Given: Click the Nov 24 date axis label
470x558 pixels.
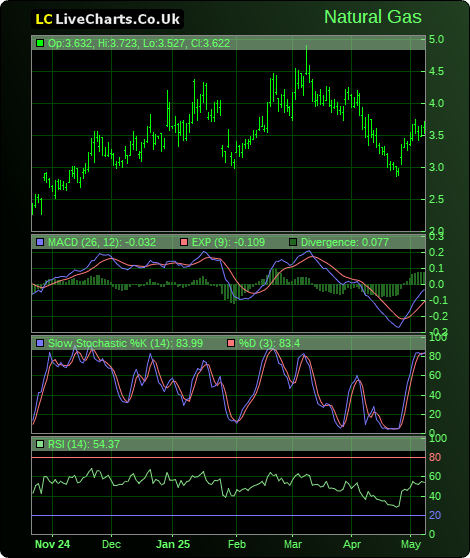Looking at the screenshot, I should [52, 544].
